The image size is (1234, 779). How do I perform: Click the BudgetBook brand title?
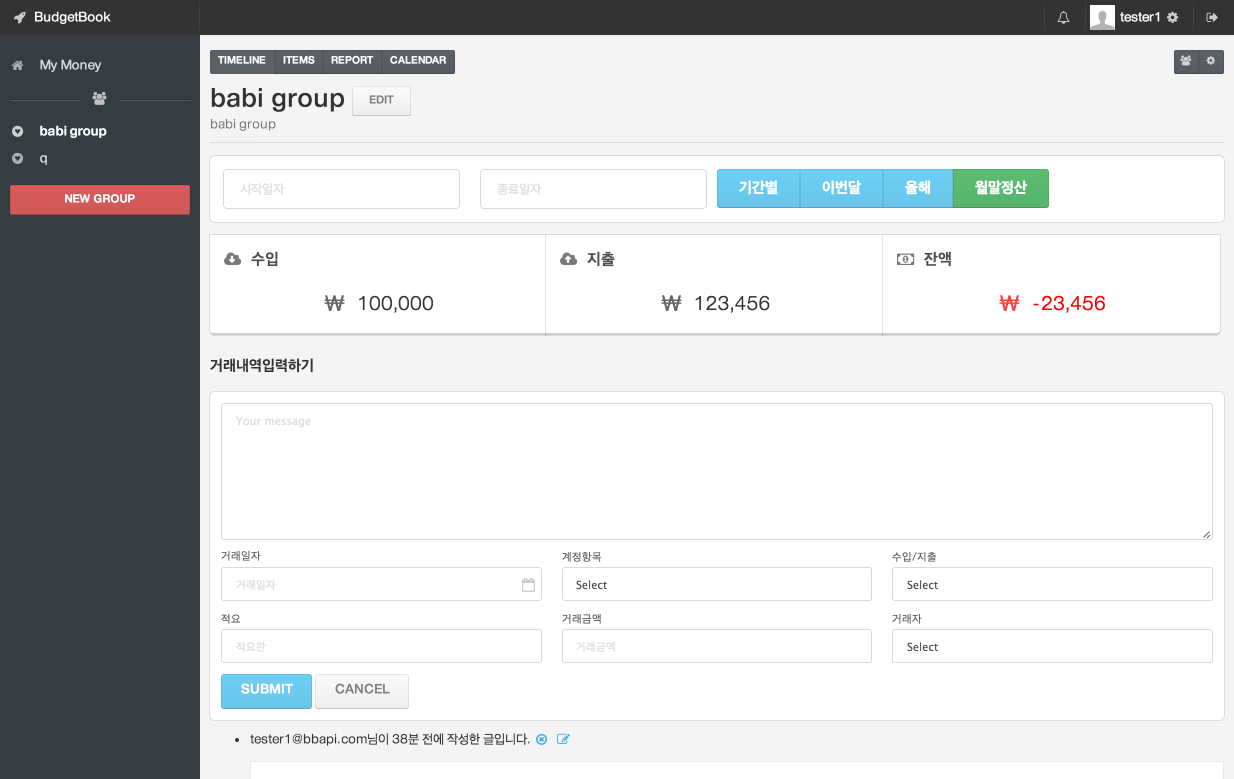coord(72,17)
